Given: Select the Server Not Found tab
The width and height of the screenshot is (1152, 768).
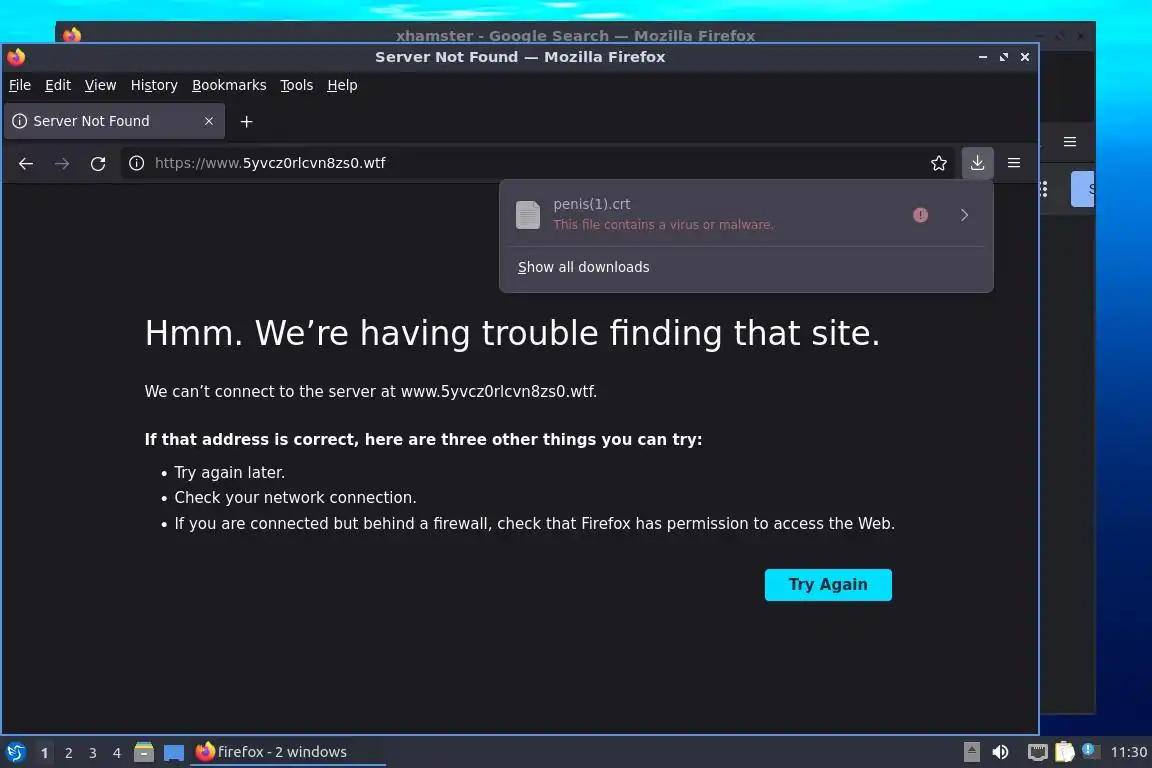Looking at the screenshot, I should coord(114,121).
